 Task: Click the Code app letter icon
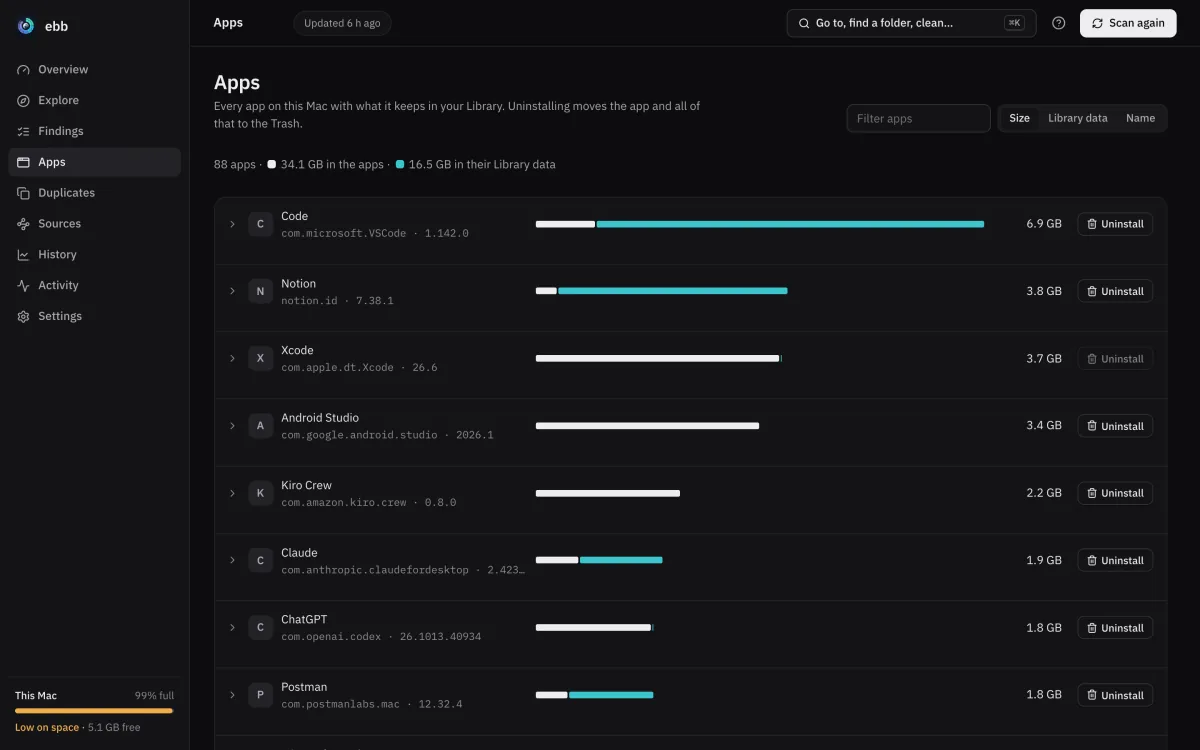tap(261, 224)
